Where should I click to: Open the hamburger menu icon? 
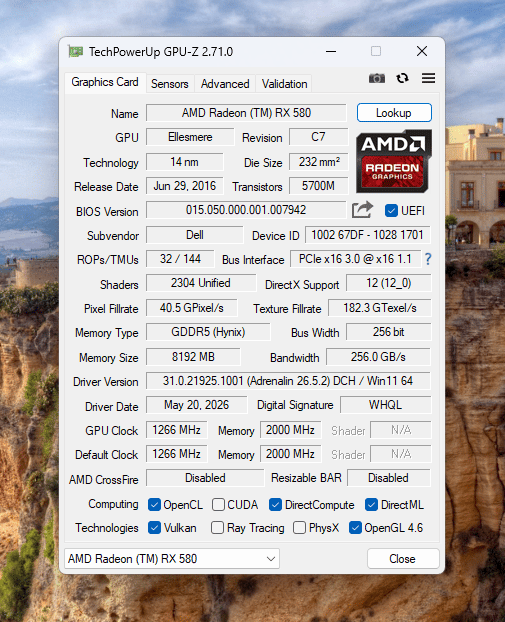pyautogui.click(x=428, y=78)
